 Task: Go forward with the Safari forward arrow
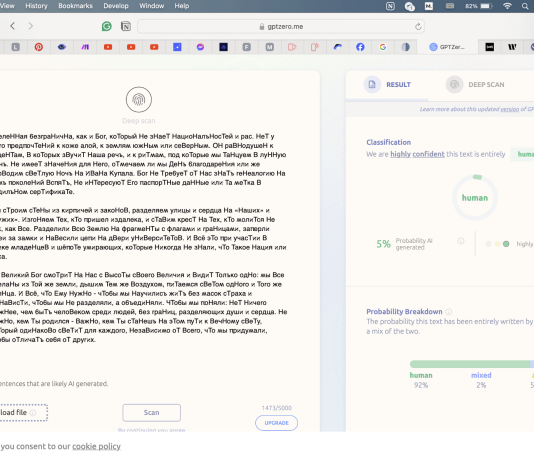tap(31, 26)
